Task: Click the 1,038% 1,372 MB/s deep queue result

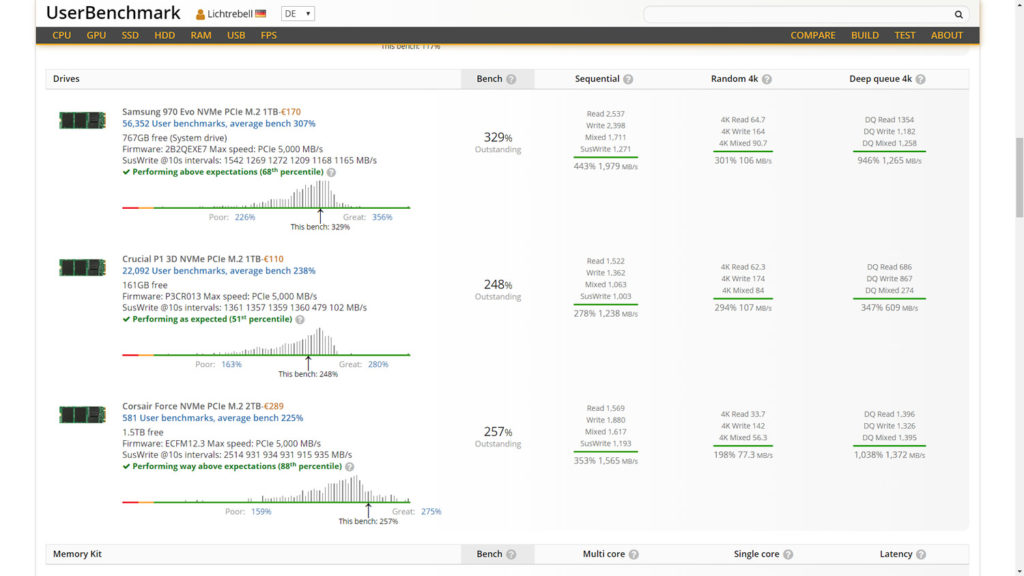Action: pyautogui.click(x=889, y=455)
